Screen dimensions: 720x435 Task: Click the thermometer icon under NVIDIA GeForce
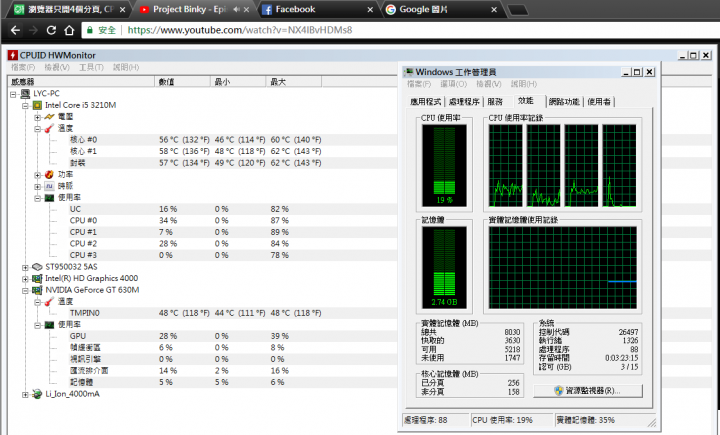coord(49,302)
